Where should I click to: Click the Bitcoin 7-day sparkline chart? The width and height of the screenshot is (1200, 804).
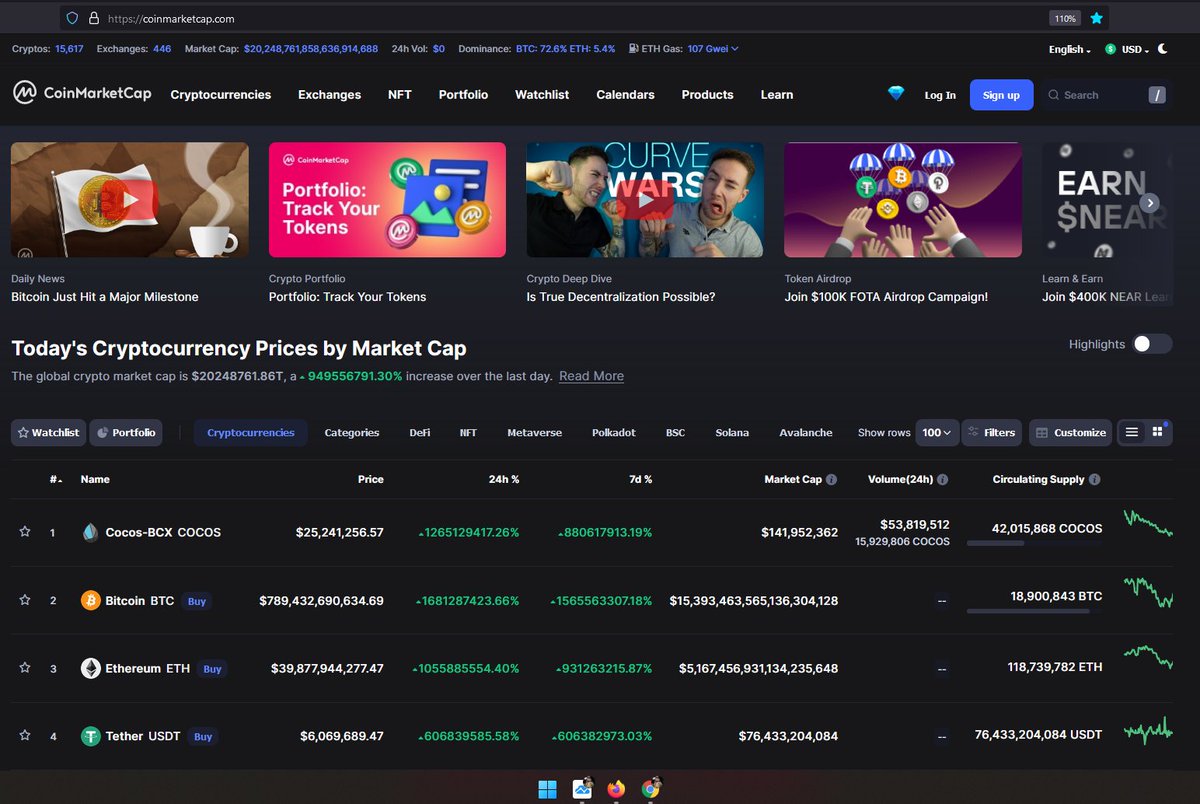coord(1147,591)
